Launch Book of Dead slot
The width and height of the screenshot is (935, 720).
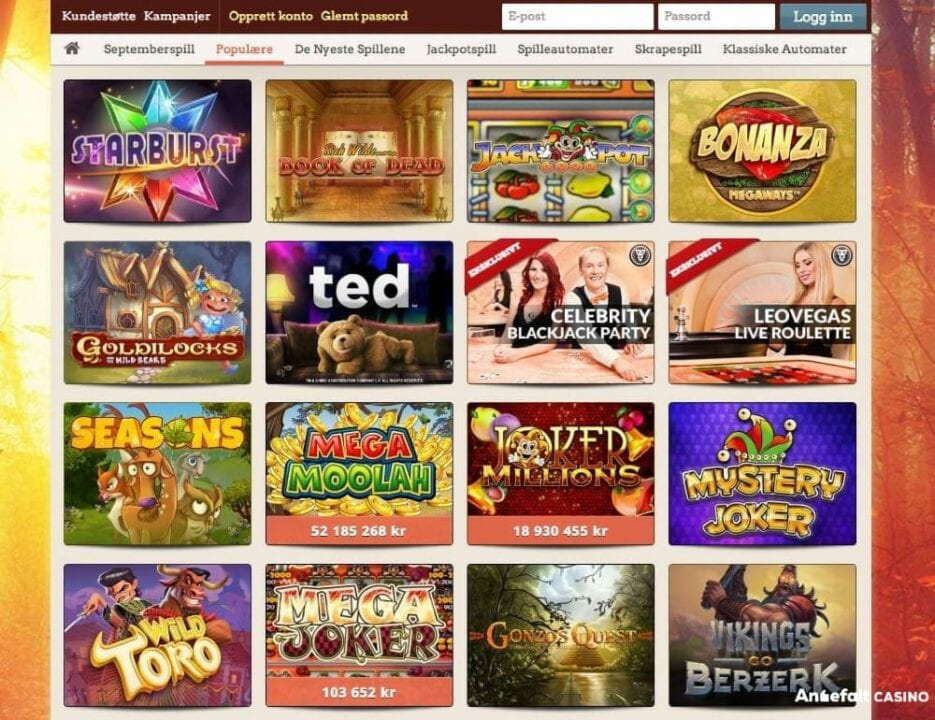pos(359,151)
